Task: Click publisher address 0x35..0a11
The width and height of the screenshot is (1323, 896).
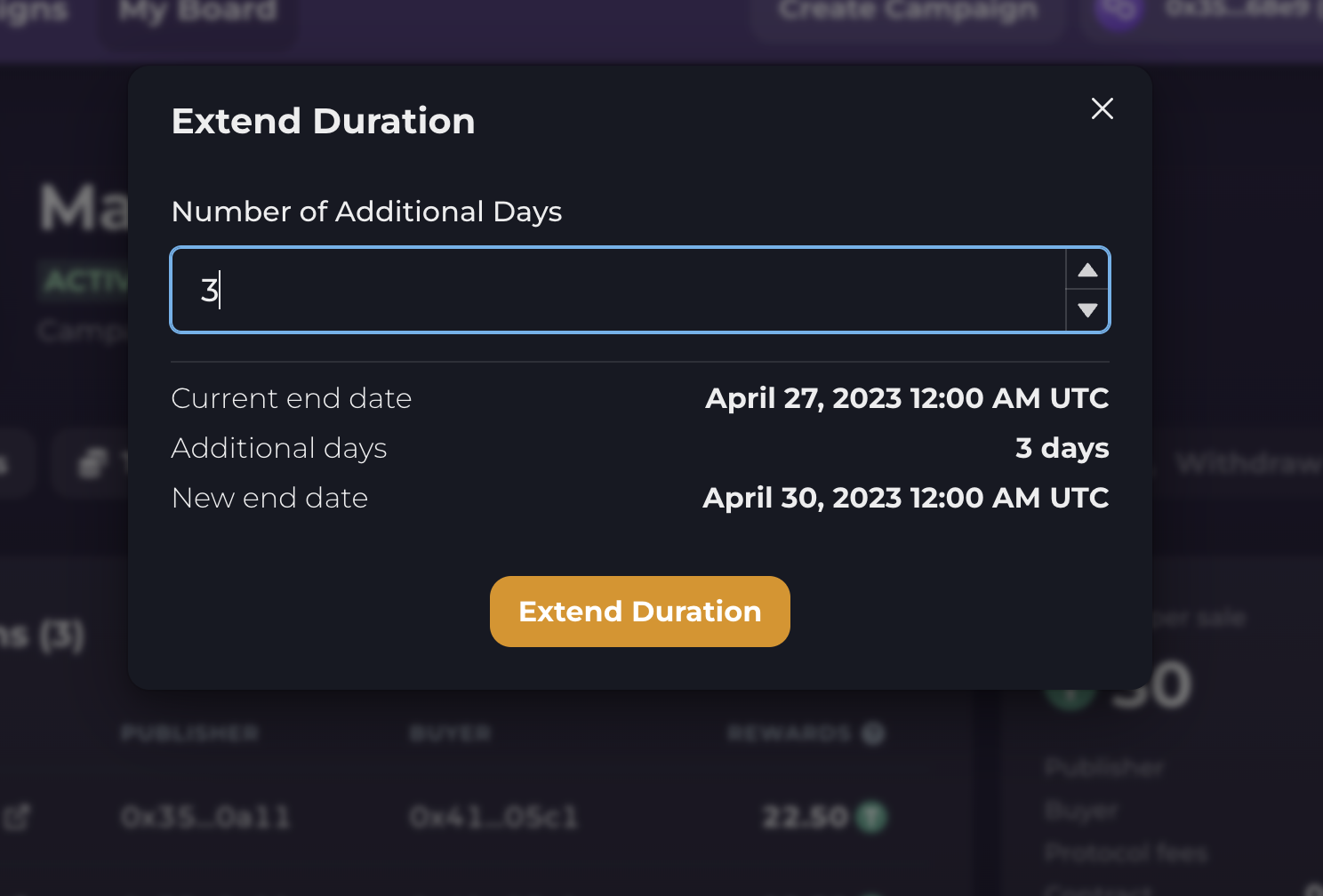Action: tap(206, 817)
